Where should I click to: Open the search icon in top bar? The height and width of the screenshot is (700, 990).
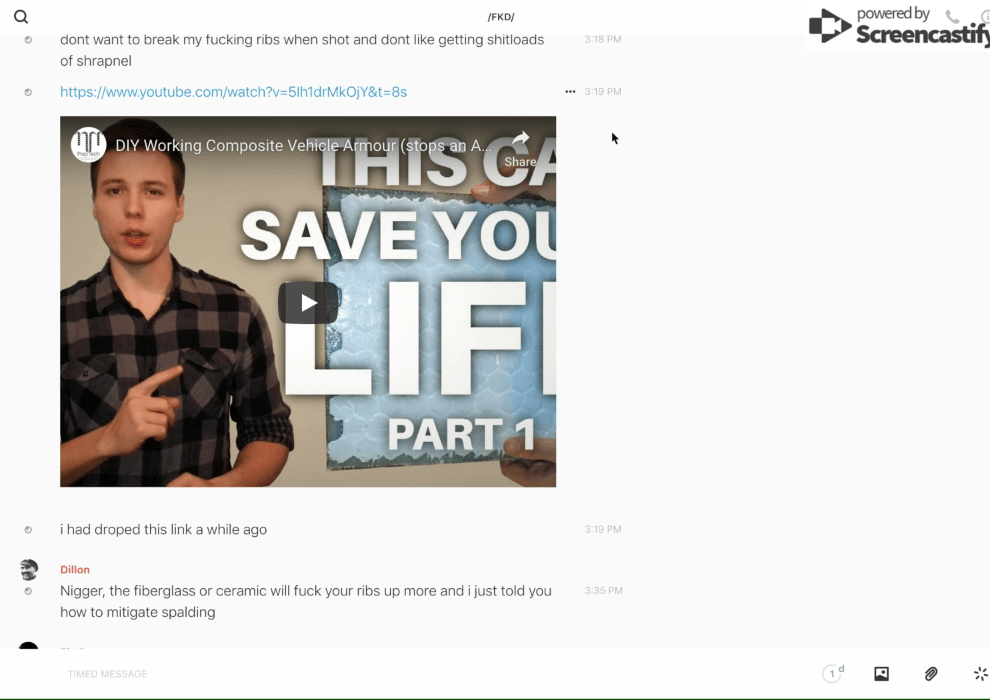(21, 17)
